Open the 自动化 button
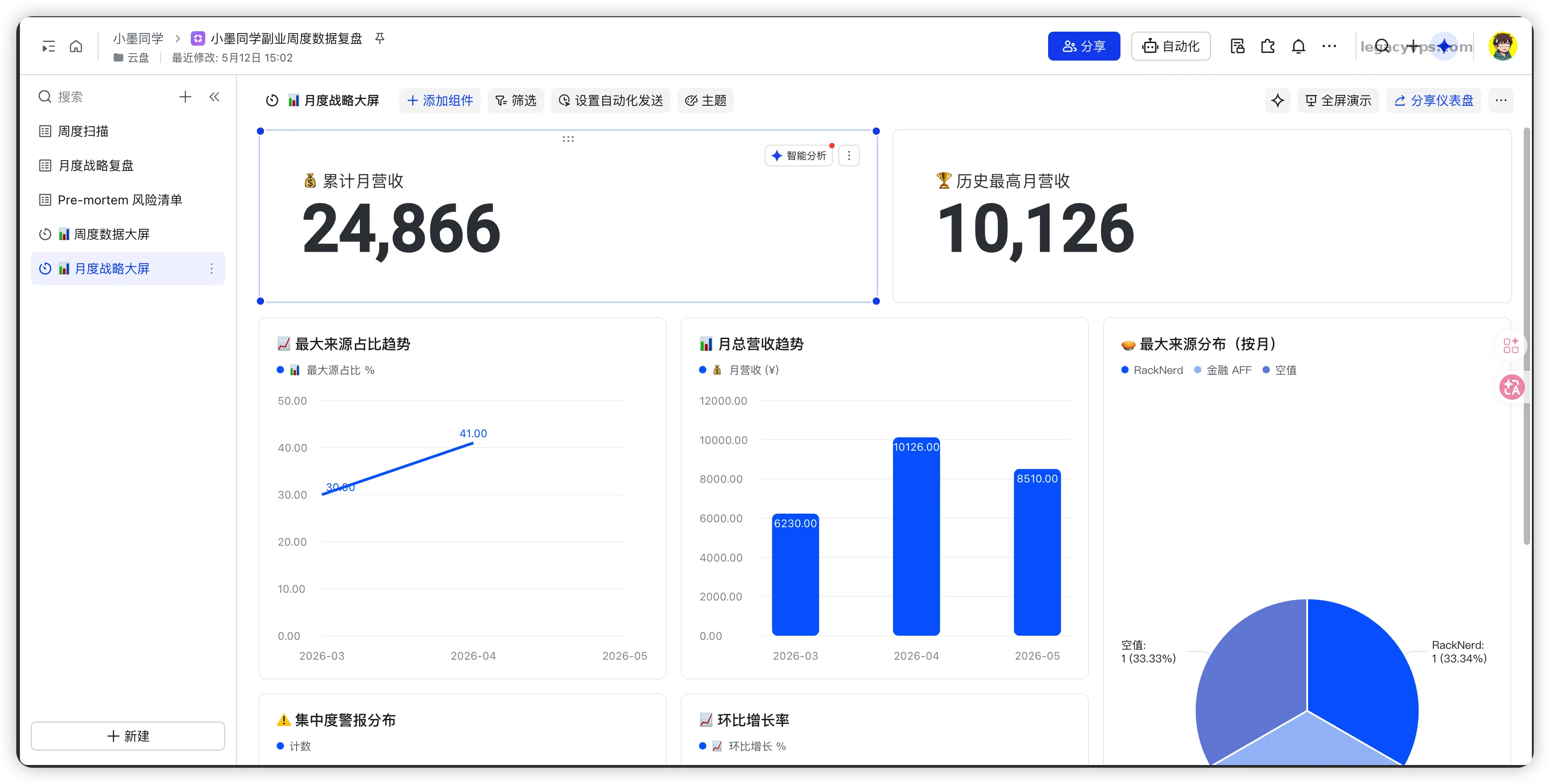Screen dimensions: 1550x784 point(1170,46)
